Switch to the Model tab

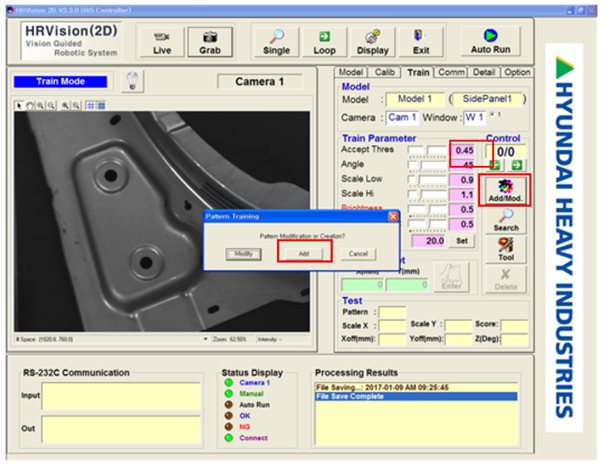click(x=350, y=72)
